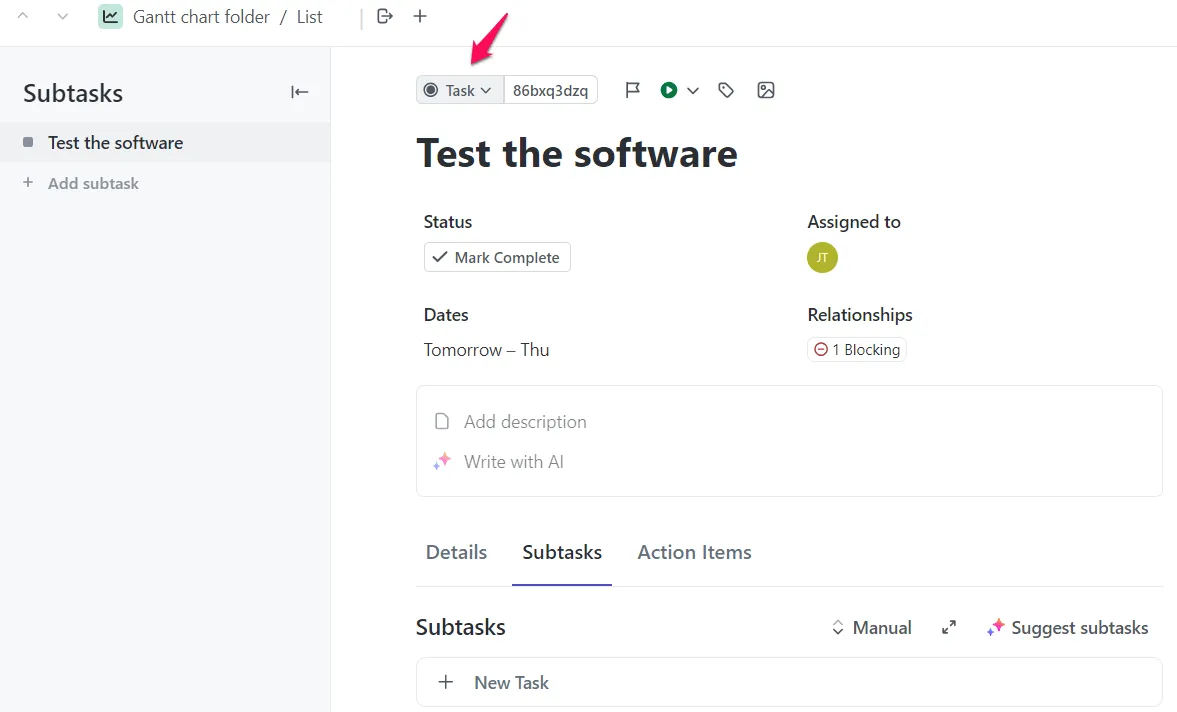Click Write with AI option
The width and height of the screenshot is (1177, 712).
tap(513, 461)
